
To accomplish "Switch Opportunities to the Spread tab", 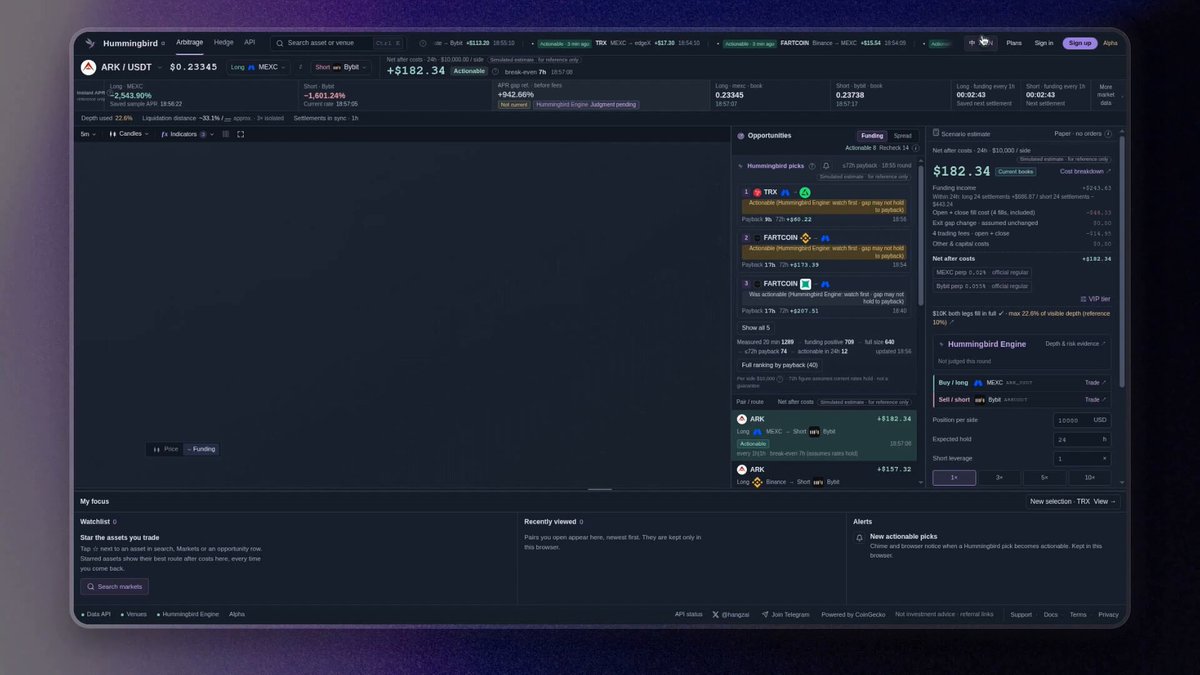I will tap(902, 135).
